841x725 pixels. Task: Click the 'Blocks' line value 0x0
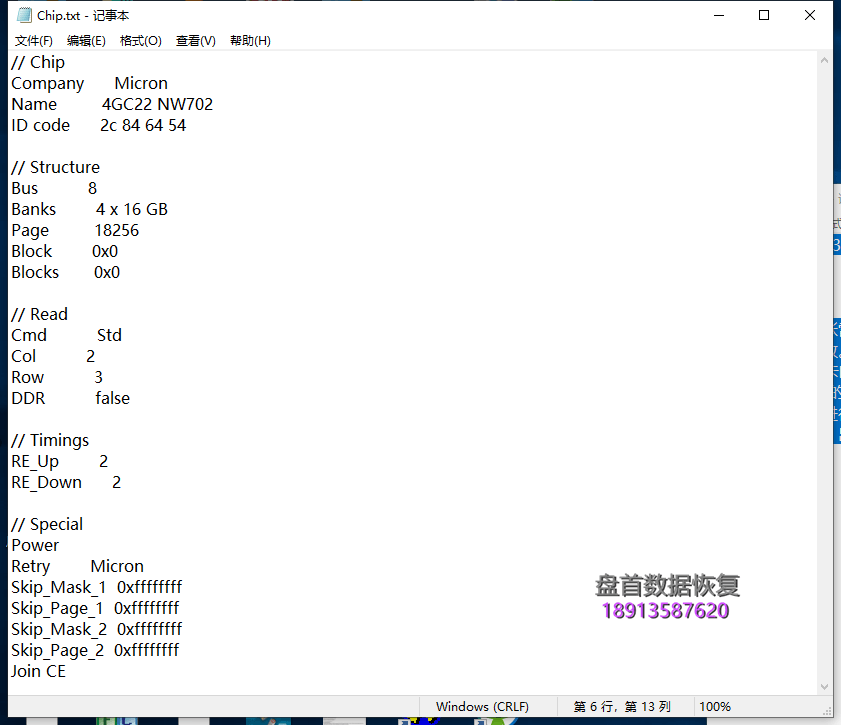(107, 272)
